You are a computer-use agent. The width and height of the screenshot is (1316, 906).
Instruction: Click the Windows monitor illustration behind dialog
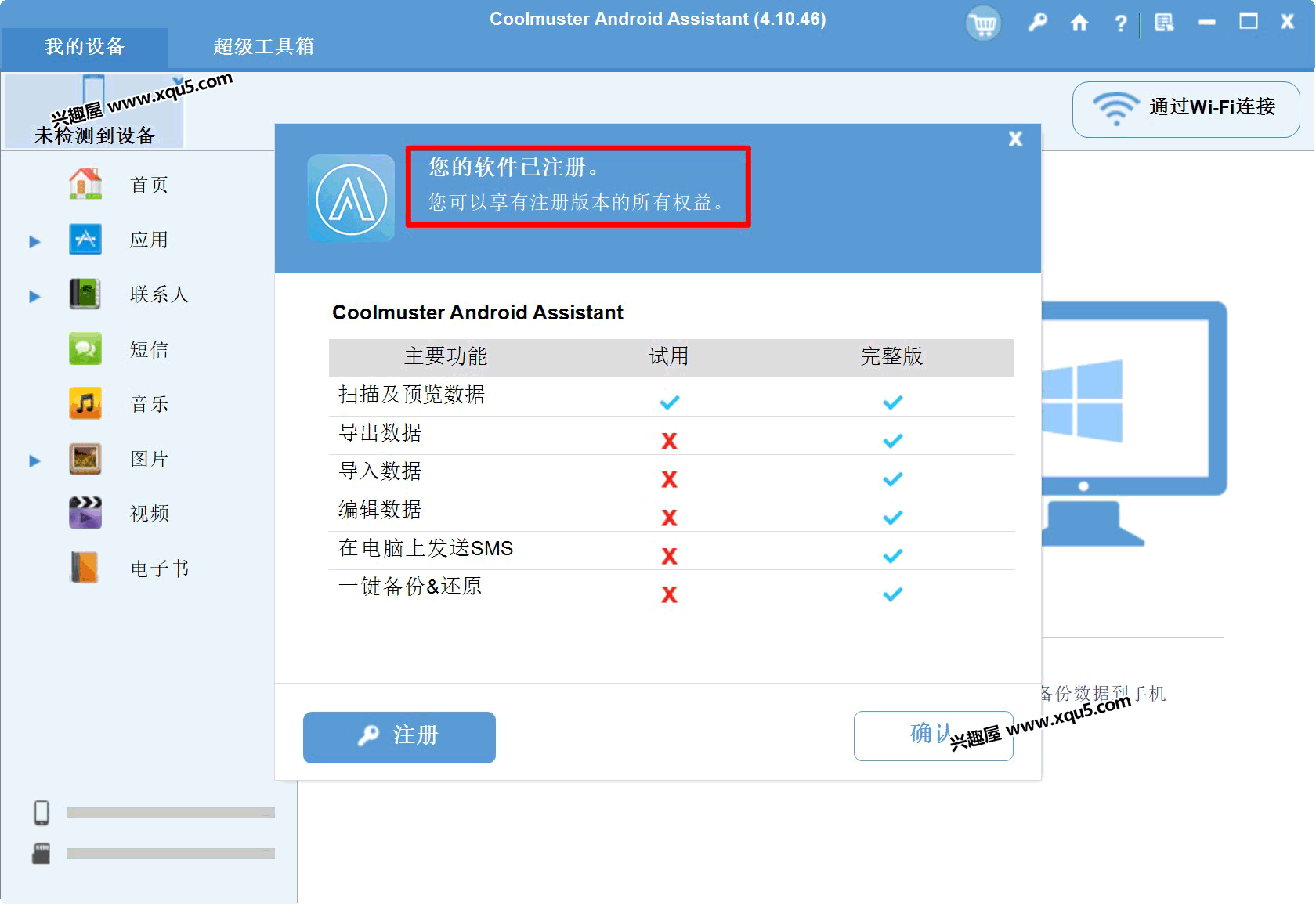(x=1133, y=423)
